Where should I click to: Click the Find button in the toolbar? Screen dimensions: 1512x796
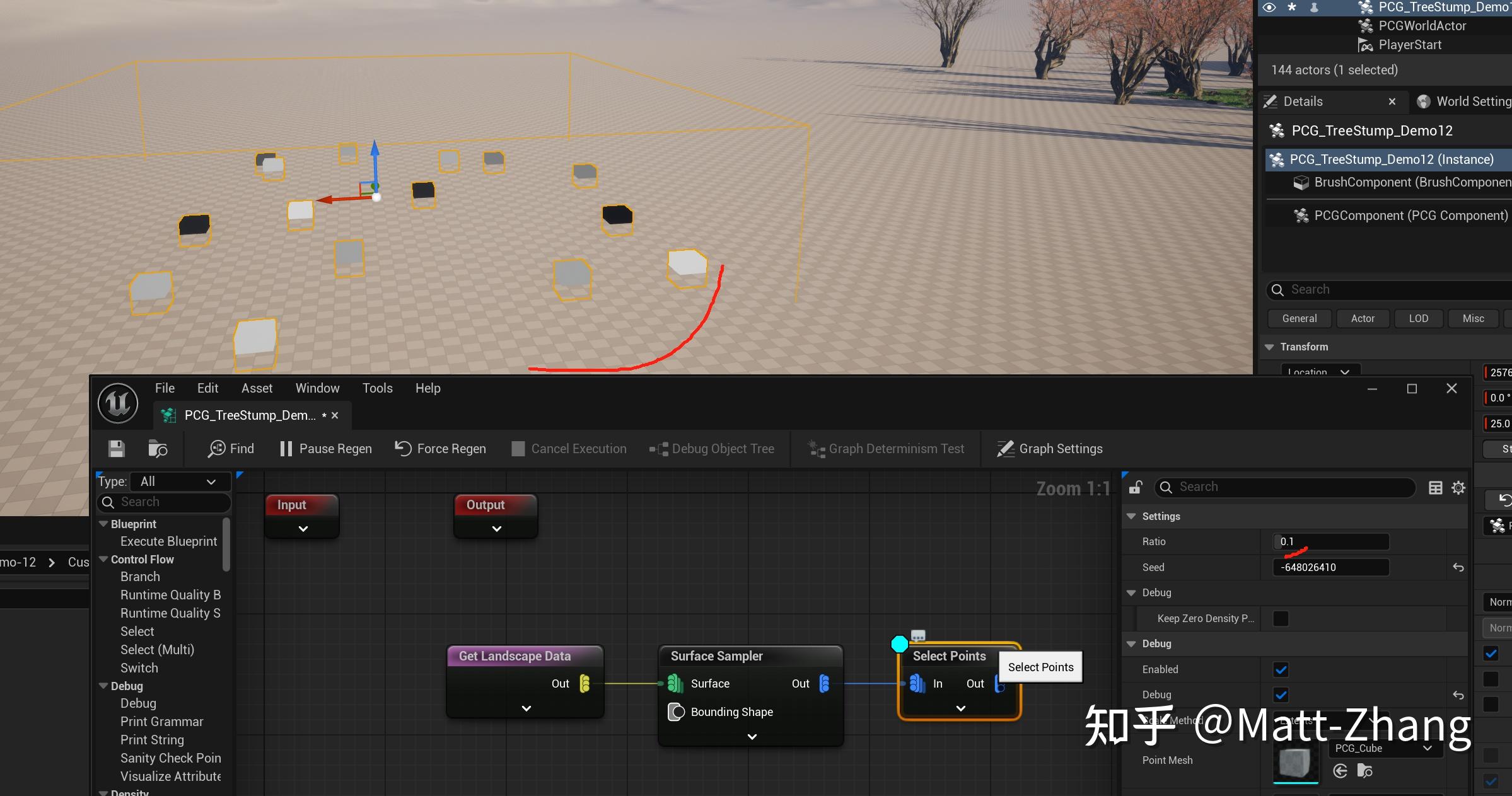tap(231, 449)
